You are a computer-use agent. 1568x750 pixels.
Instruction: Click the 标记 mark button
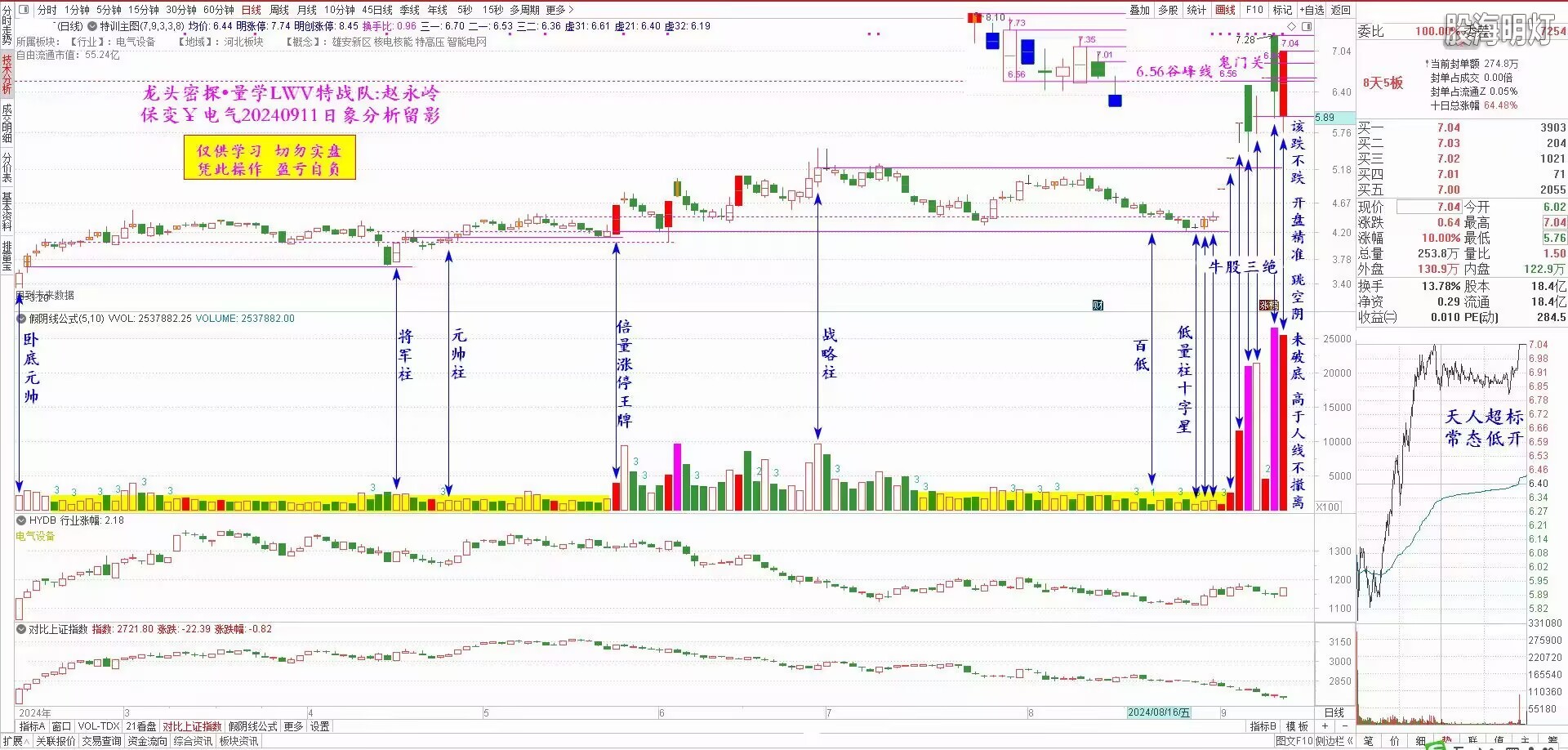tap(1282, 10)
